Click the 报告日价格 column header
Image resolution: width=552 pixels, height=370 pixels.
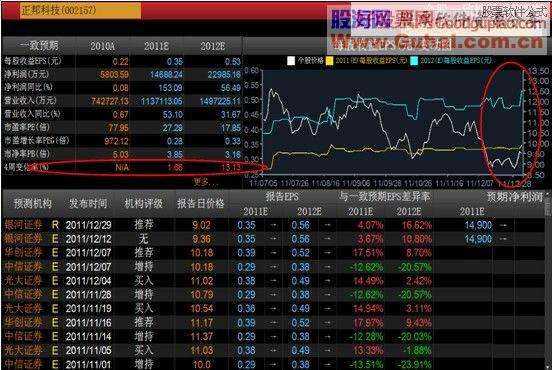(201, 203)
